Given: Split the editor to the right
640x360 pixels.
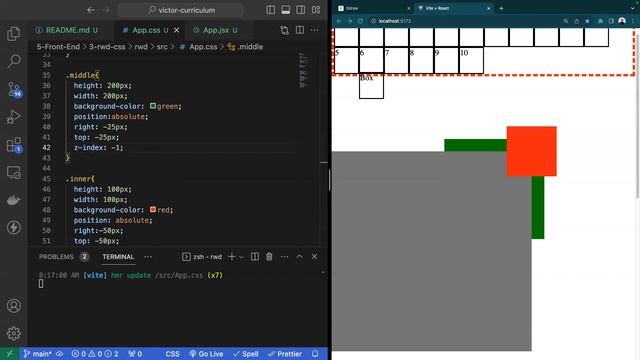Looking at the screenshot, I should pyautogui.click(x=300, y=30).
